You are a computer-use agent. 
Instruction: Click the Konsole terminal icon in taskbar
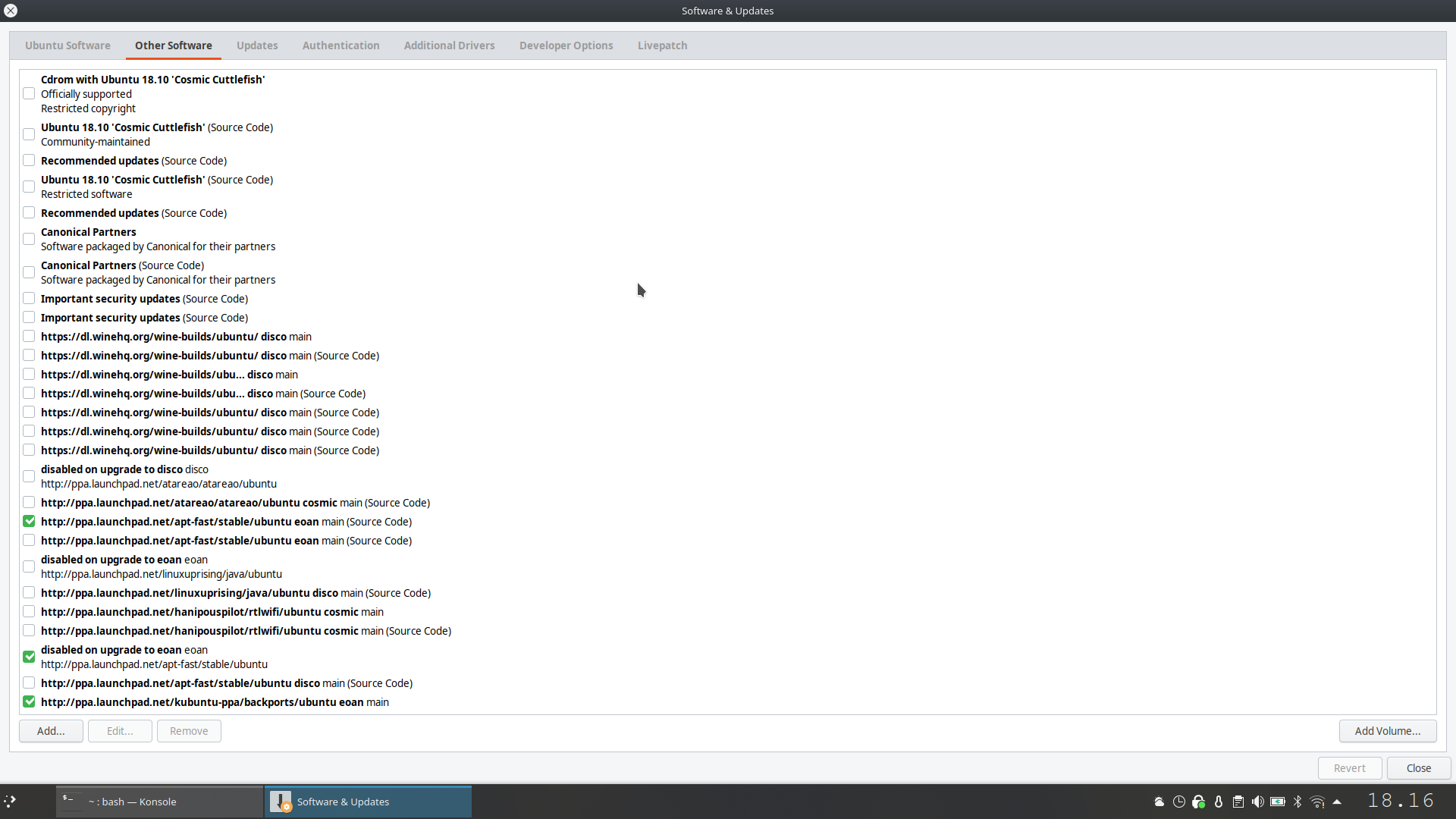(x=71, y=802)
